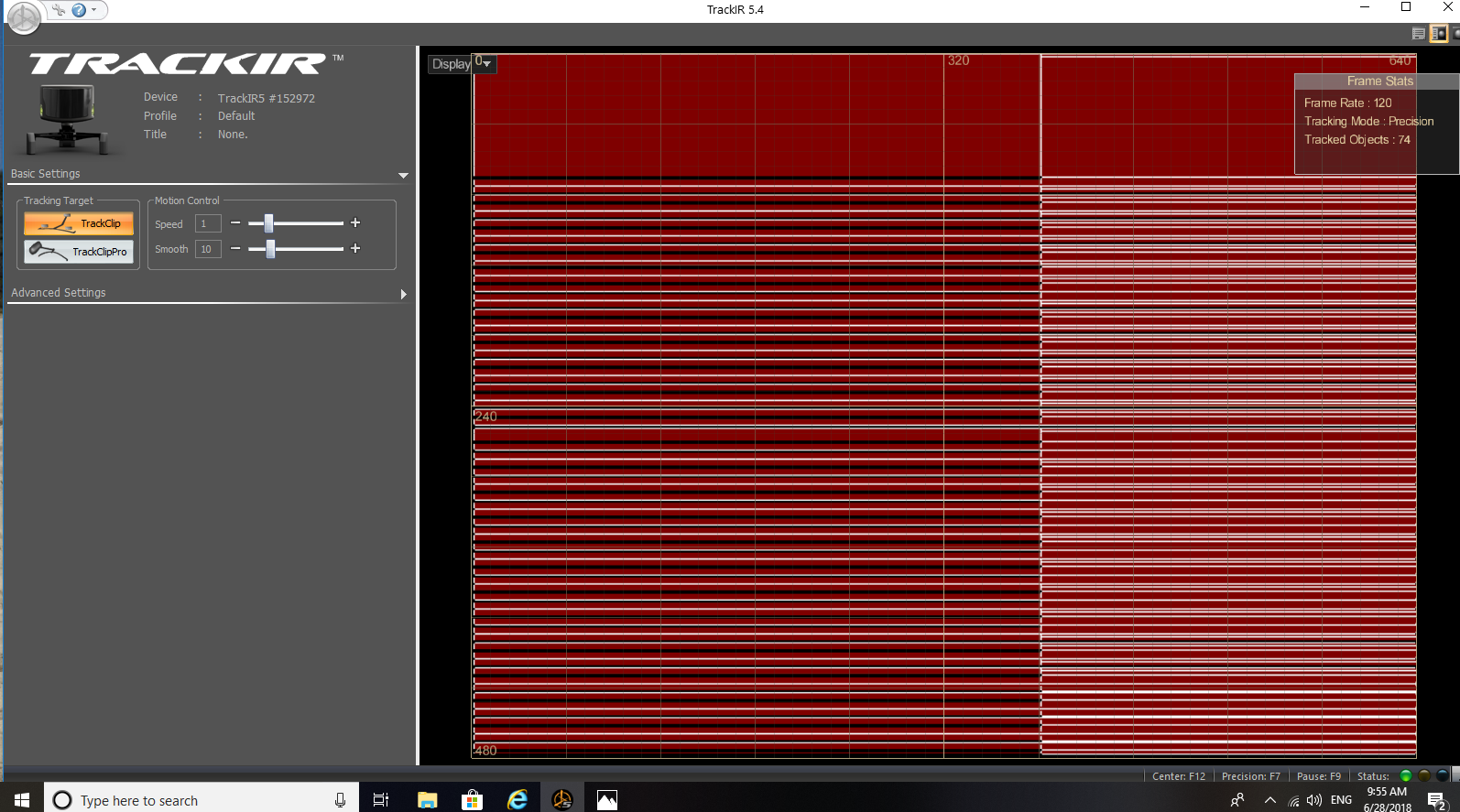Screen dimensions: 1460x812
Task: Click the Smooth slider handle
Action: (270, 249)
